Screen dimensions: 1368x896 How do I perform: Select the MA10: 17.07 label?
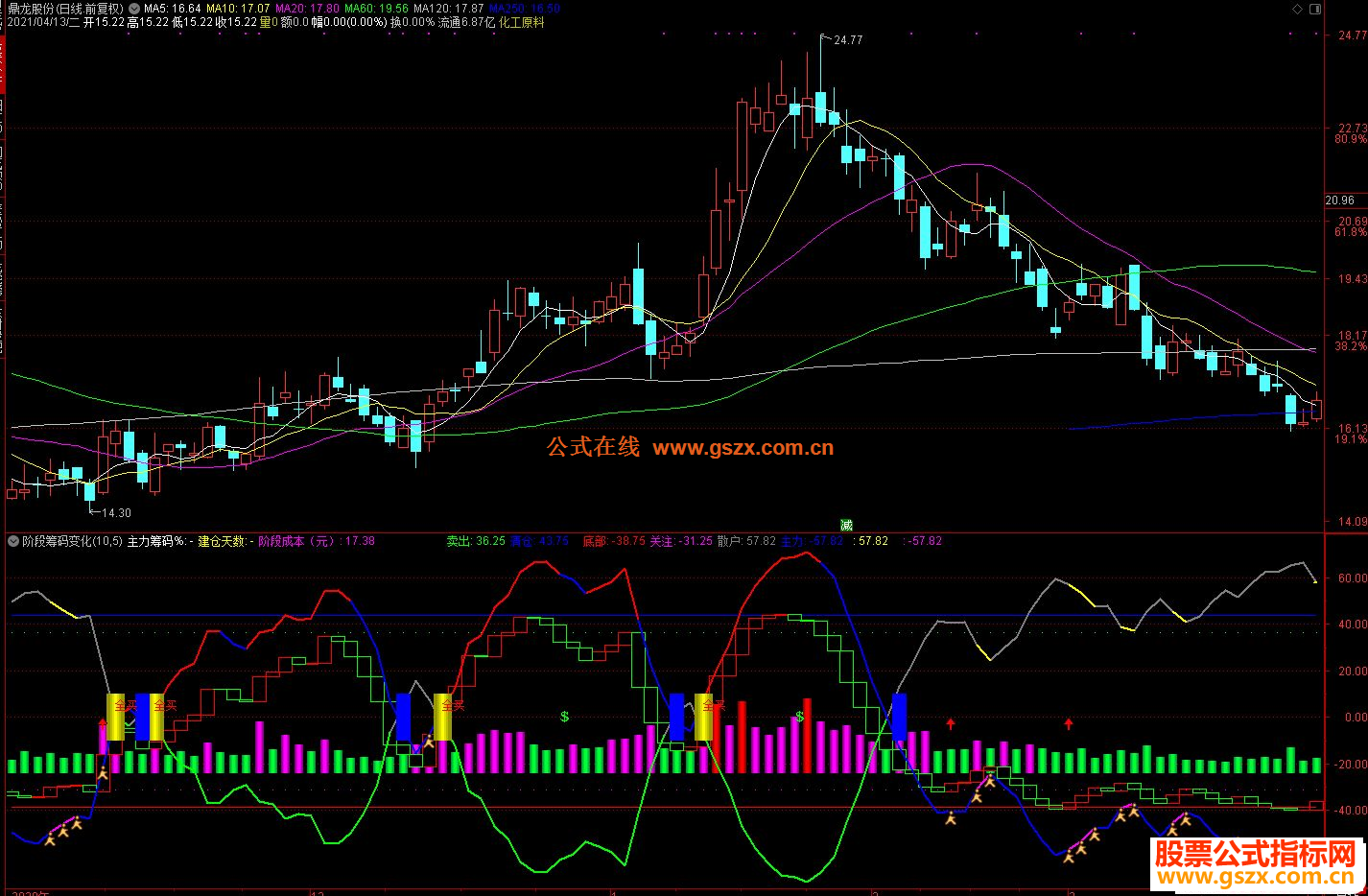239,9
